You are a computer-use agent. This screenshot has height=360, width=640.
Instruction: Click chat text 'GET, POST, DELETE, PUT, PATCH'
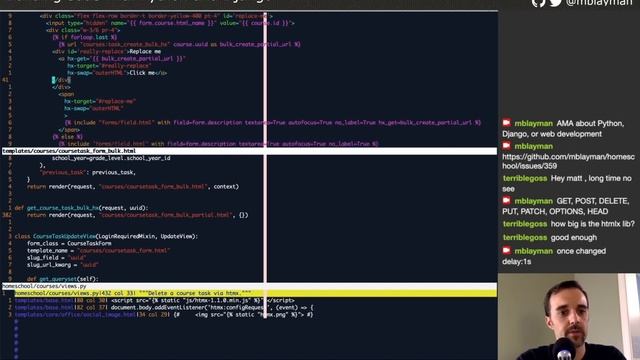point(565,206)
